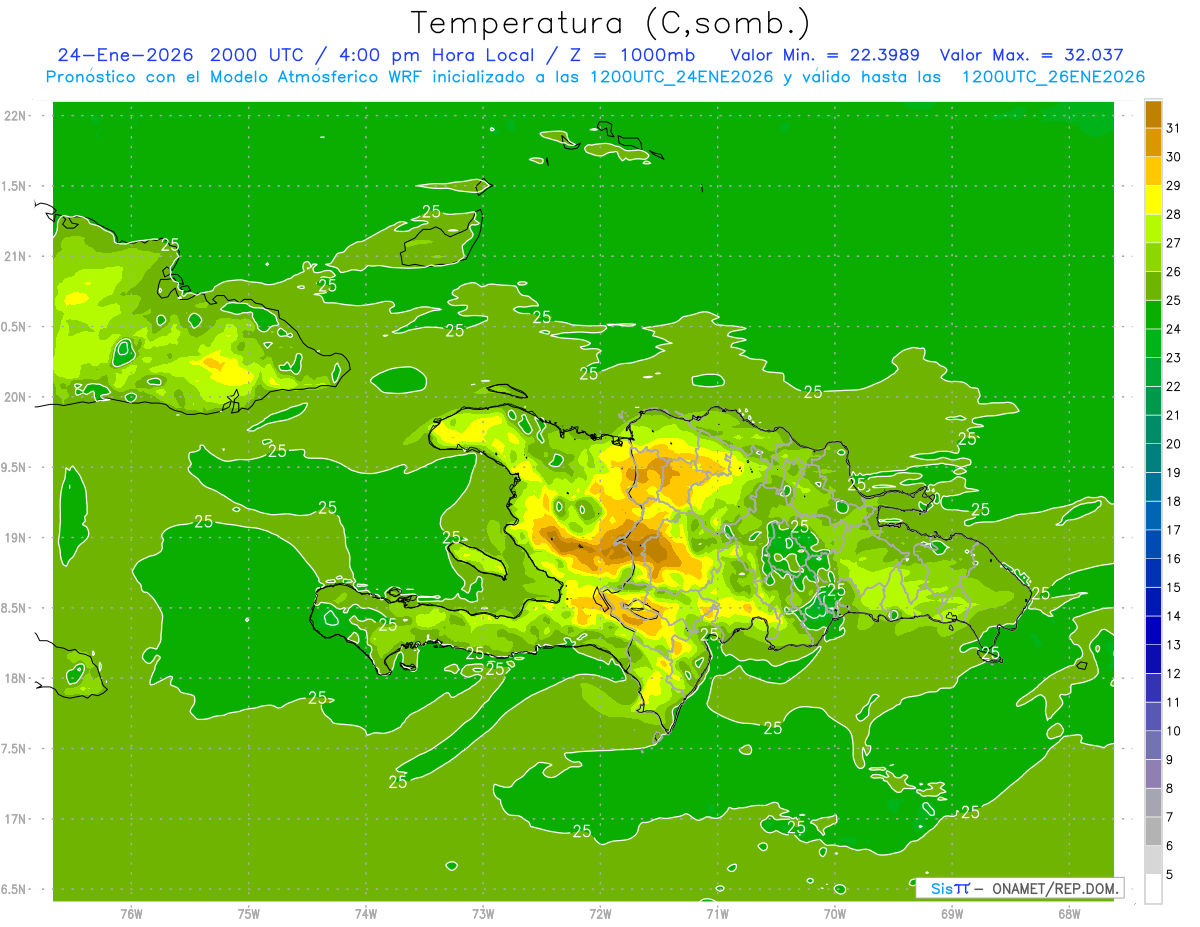Click the '69W' longitude axis label
1200x927 pixels.
952,914
